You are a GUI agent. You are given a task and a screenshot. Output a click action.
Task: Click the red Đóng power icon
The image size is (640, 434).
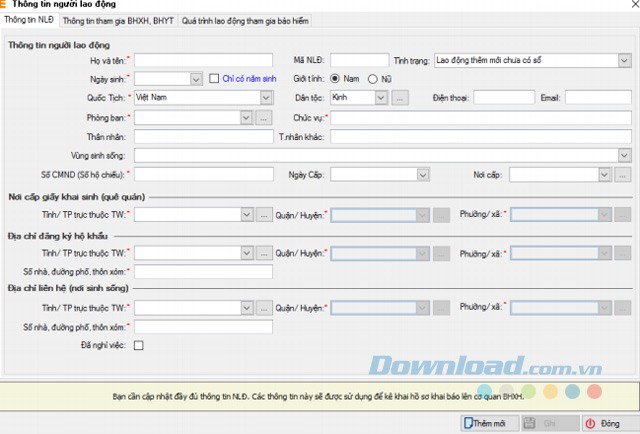click(x=591, y=423)
